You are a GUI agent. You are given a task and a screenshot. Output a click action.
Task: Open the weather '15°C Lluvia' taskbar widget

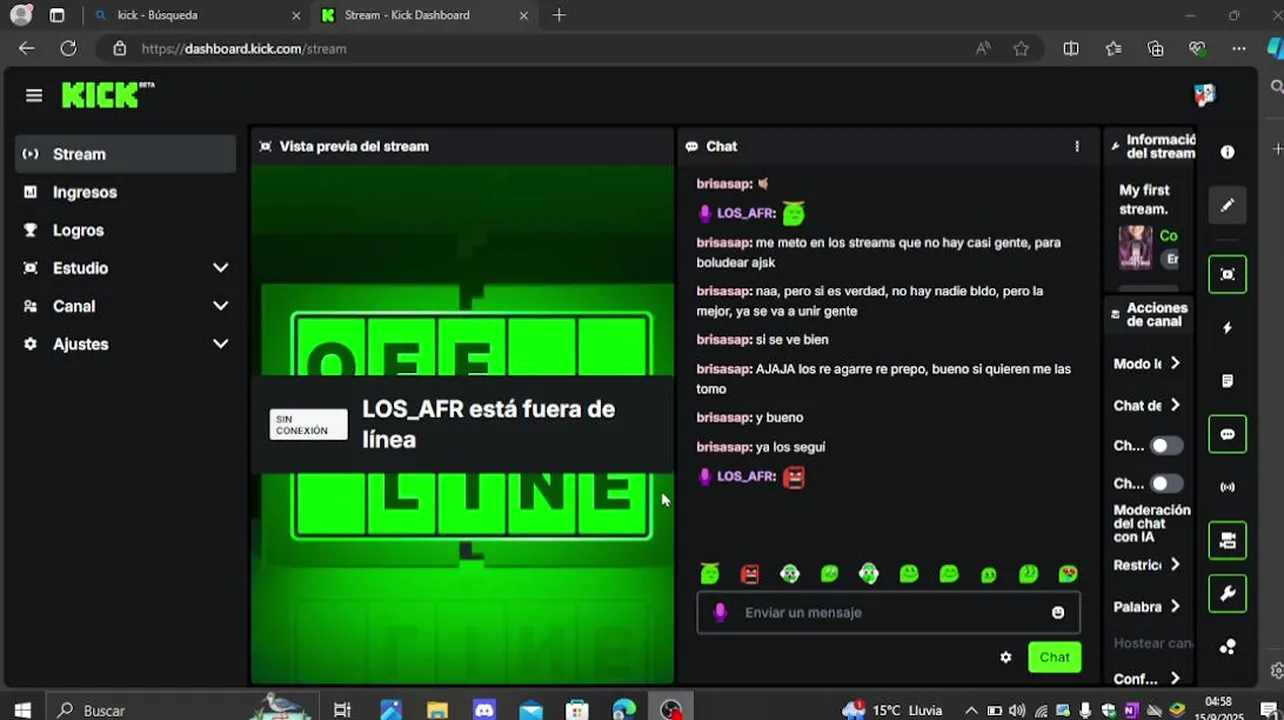point(893,710)
